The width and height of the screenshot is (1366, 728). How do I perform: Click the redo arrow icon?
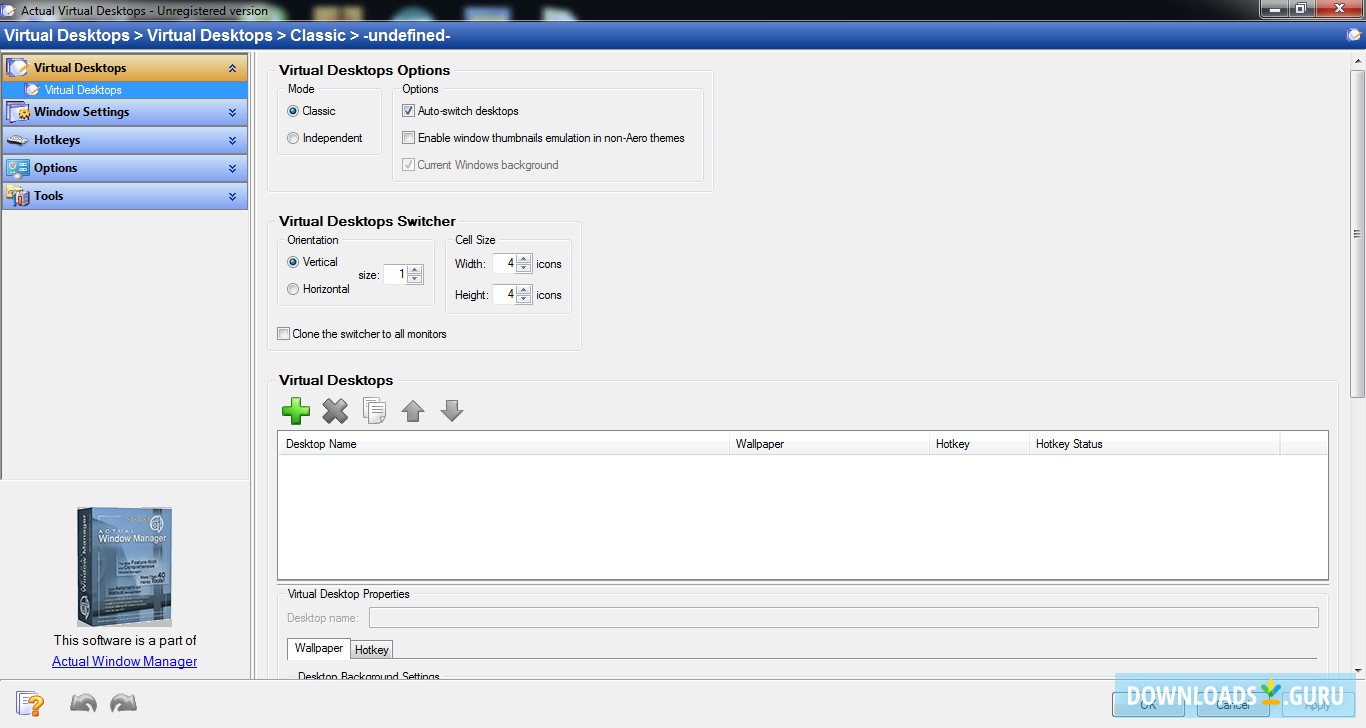click(123, 703)
